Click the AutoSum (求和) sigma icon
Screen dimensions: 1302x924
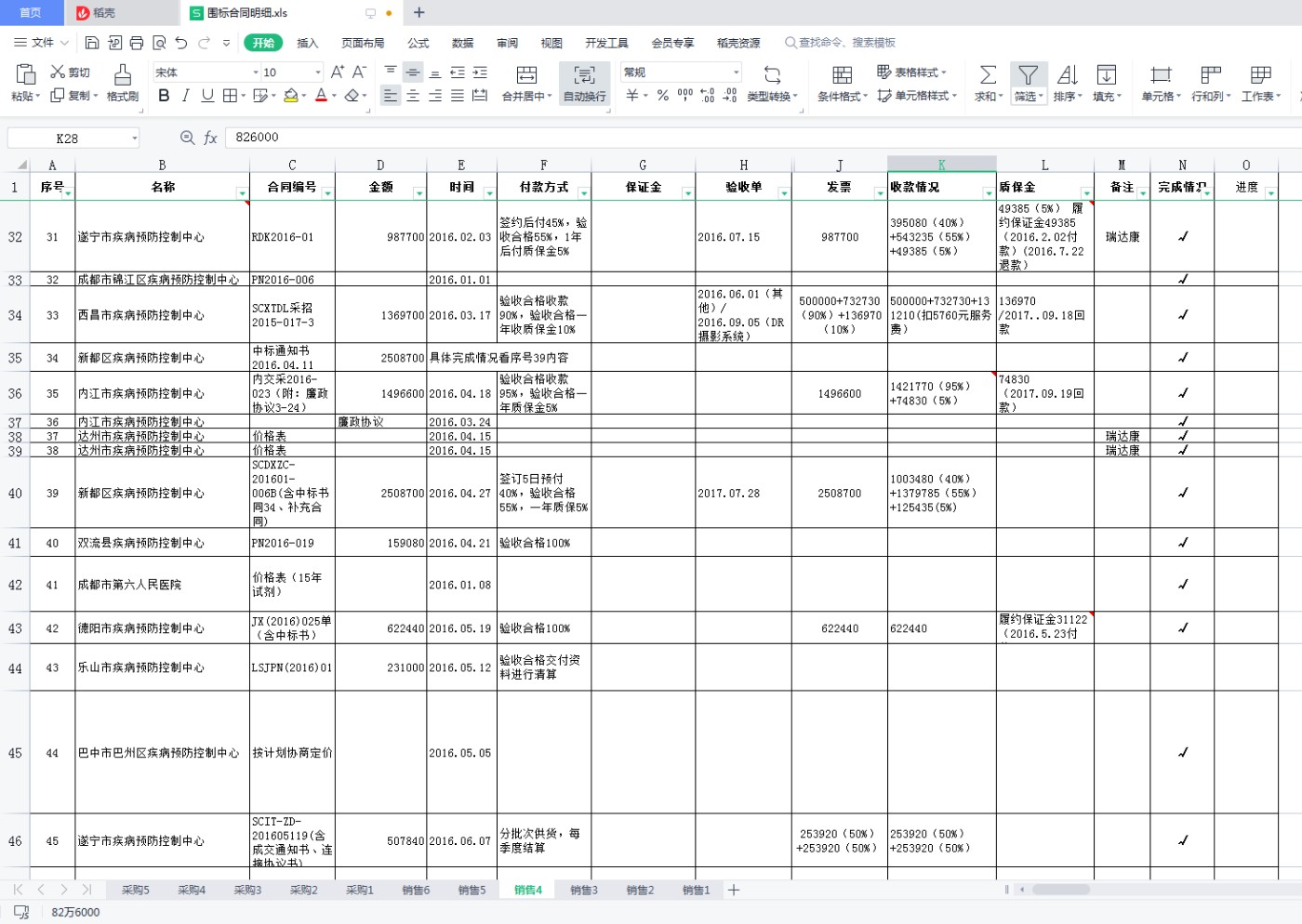(988, 75)
